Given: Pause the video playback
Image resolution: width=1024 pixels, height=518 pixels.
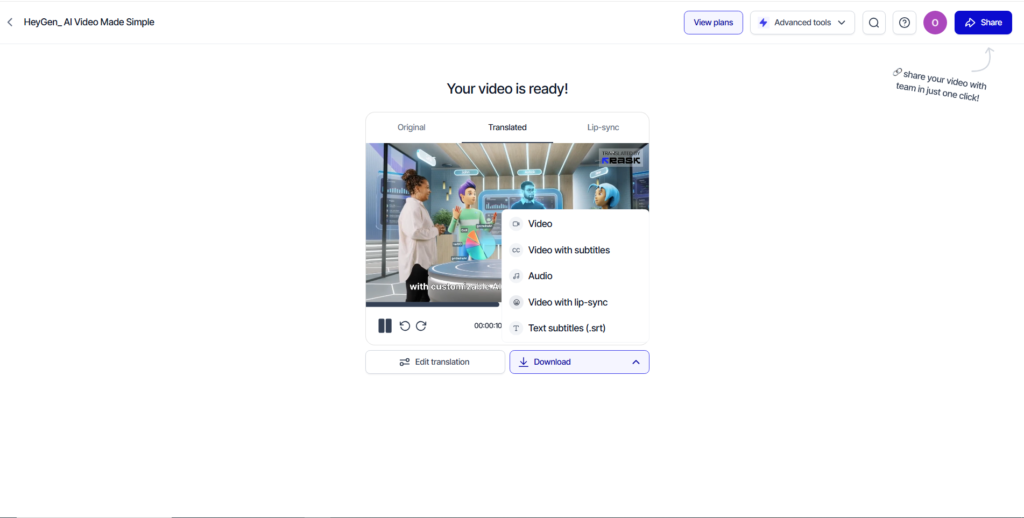Looking at the screenshot, I should 385,326.
